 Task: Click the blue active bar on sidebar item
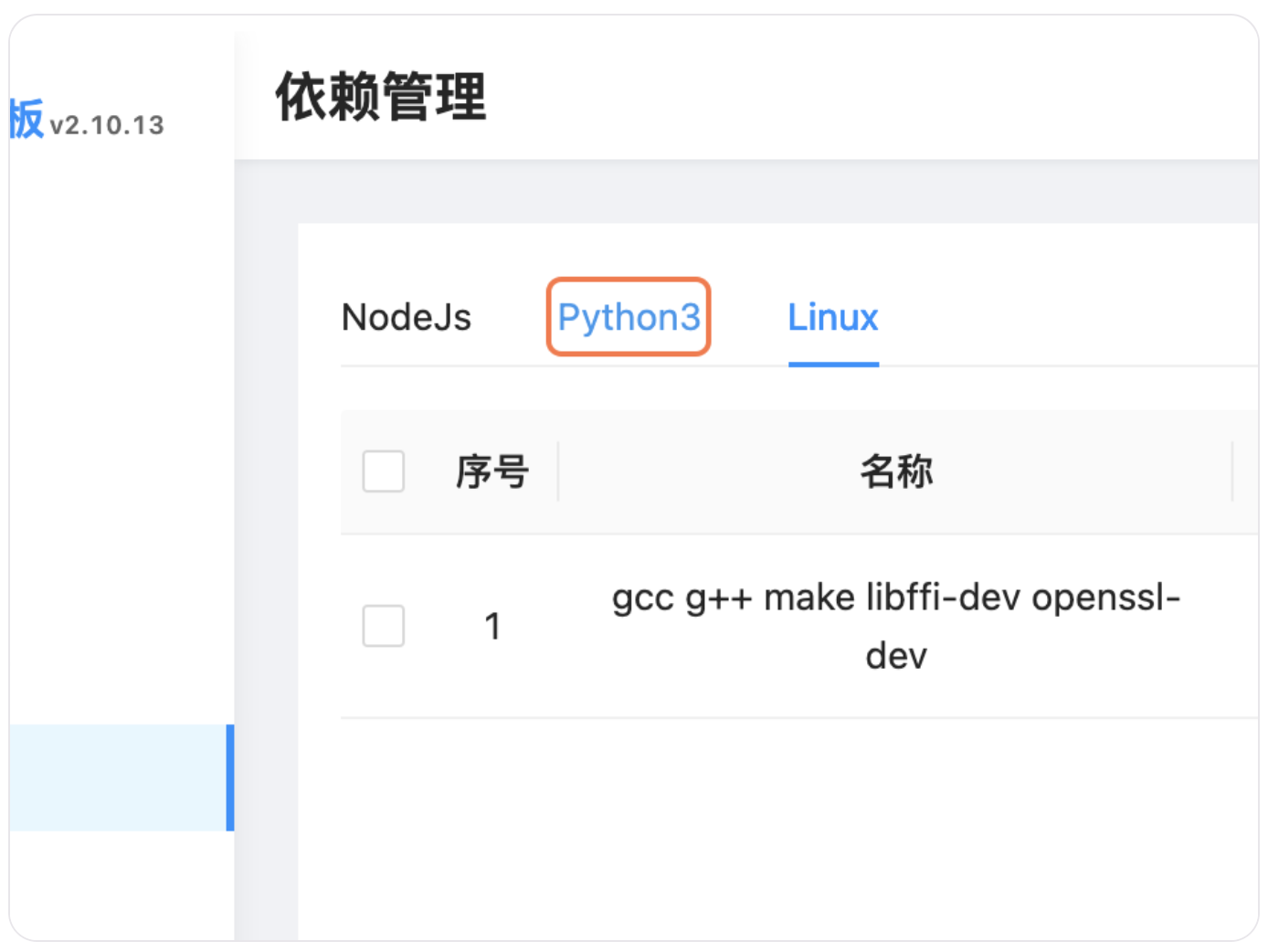coord(230,777)
